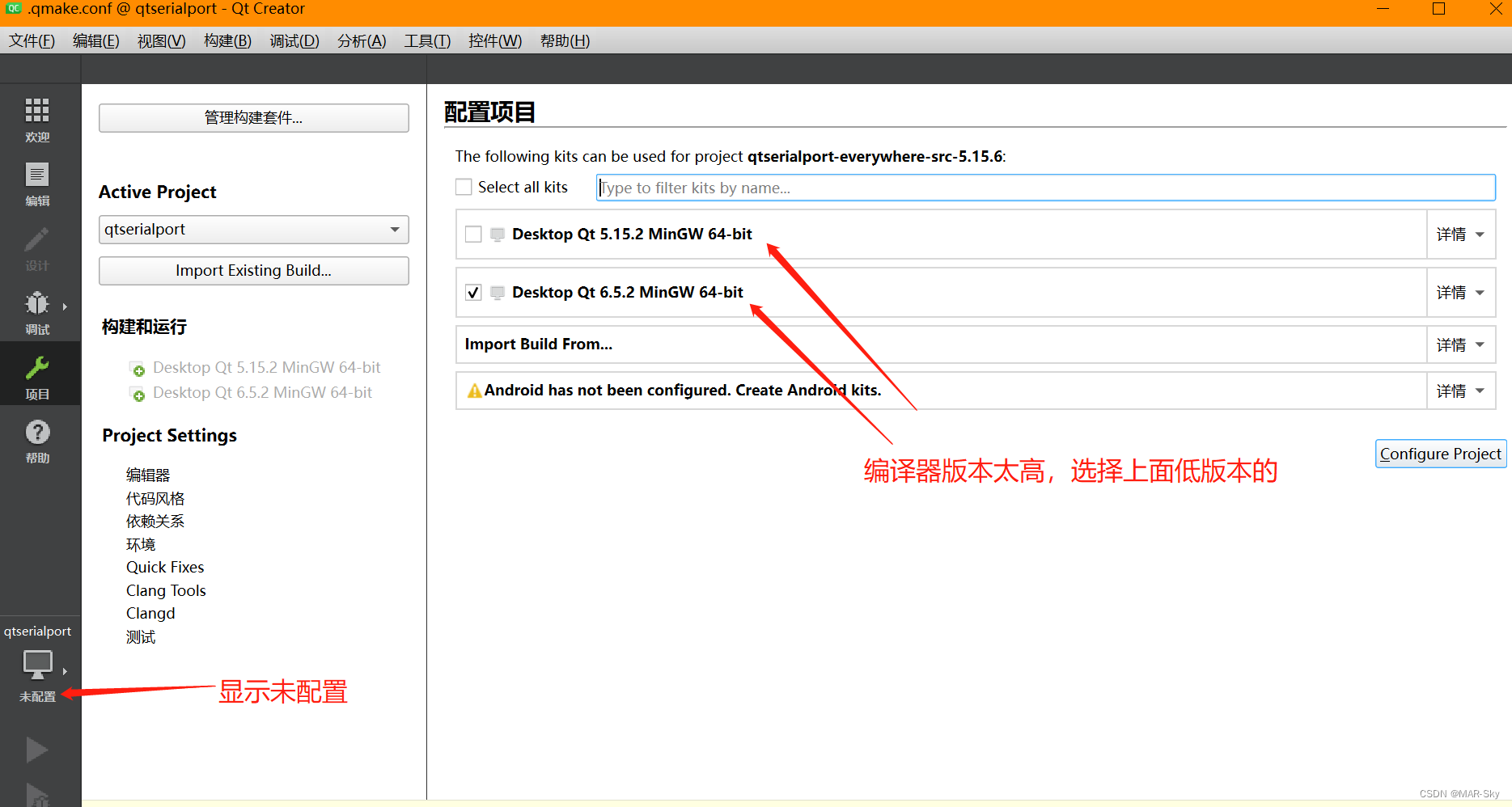Click monitor icon beside Desktop Qt 6.5.2 kit
Viewport: 1512px width, 807px height.
coord(498,293)
